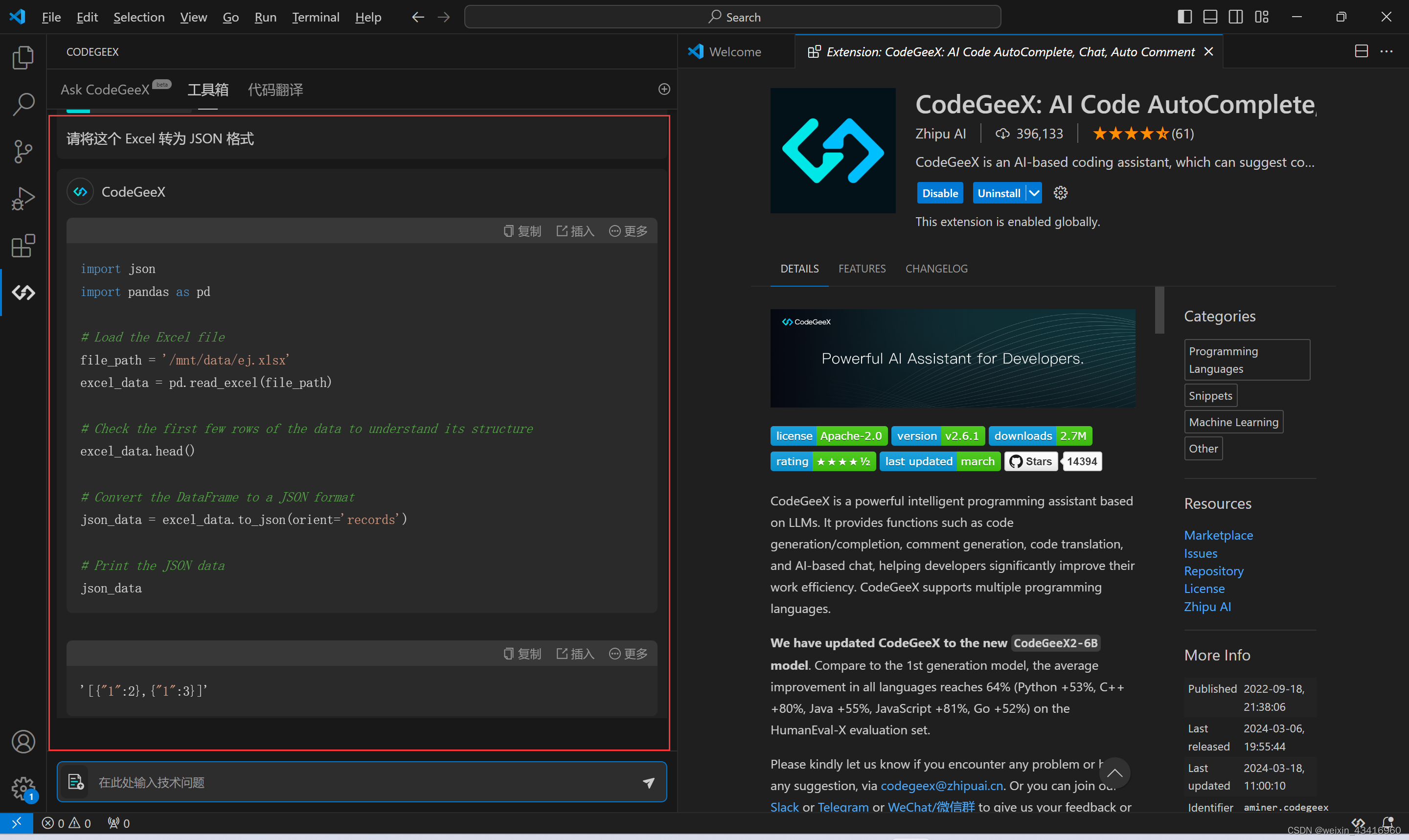1409x840 pixels.
Task: Switch to the 代码翻译 tab
Action: pyautogui.click(x=275, y=89)
